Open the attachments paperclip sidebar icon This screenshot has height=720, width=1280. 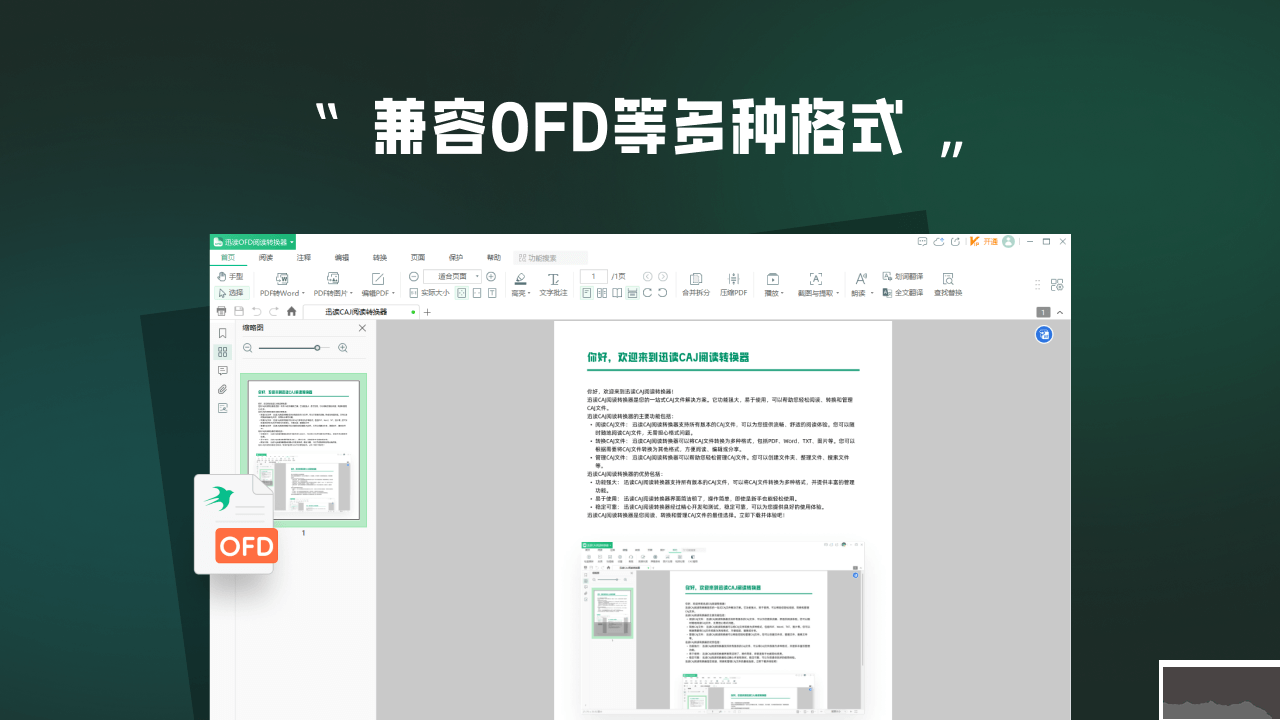[x=223, y=389]
